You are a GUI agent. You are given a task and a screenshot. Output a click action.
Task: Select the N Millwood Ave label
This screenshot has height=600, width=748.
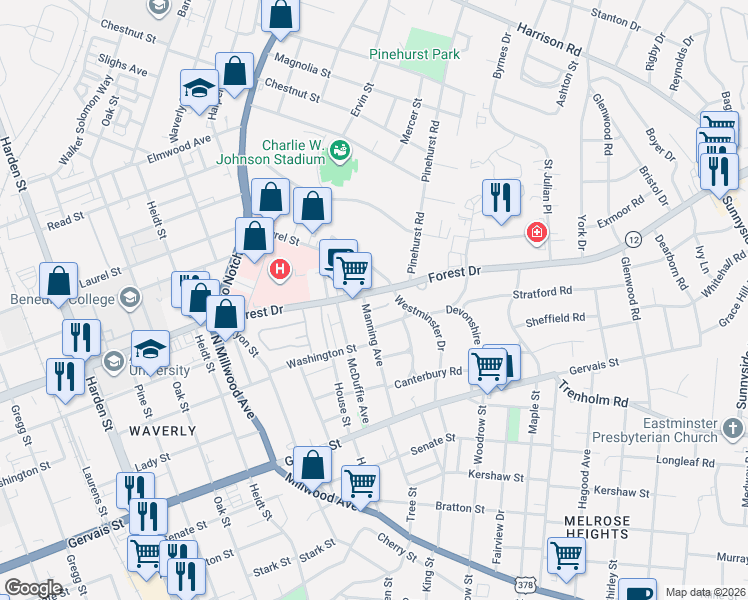point(232,376)
